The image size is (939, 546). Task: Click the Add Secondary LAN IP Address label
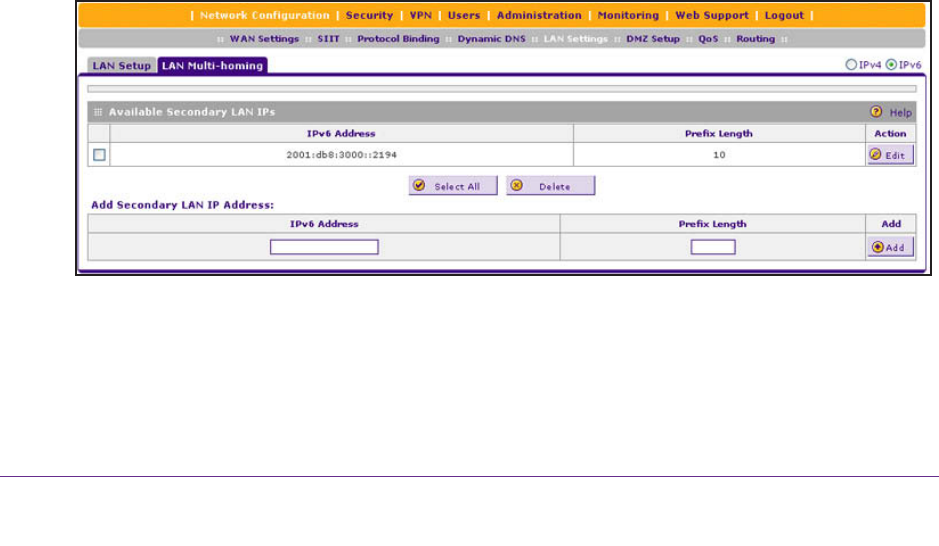coord(183,205)
